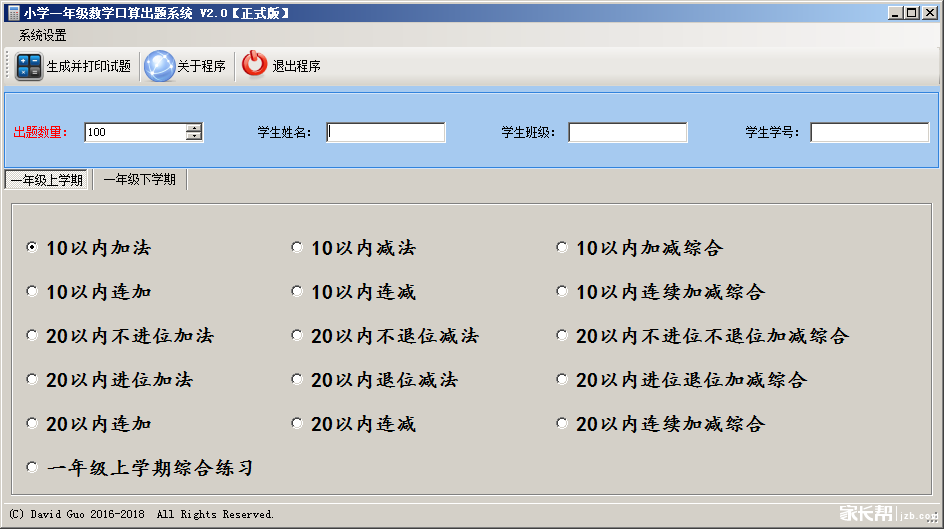Select the 10以内加减综合 radio button

tap(562, 247)
